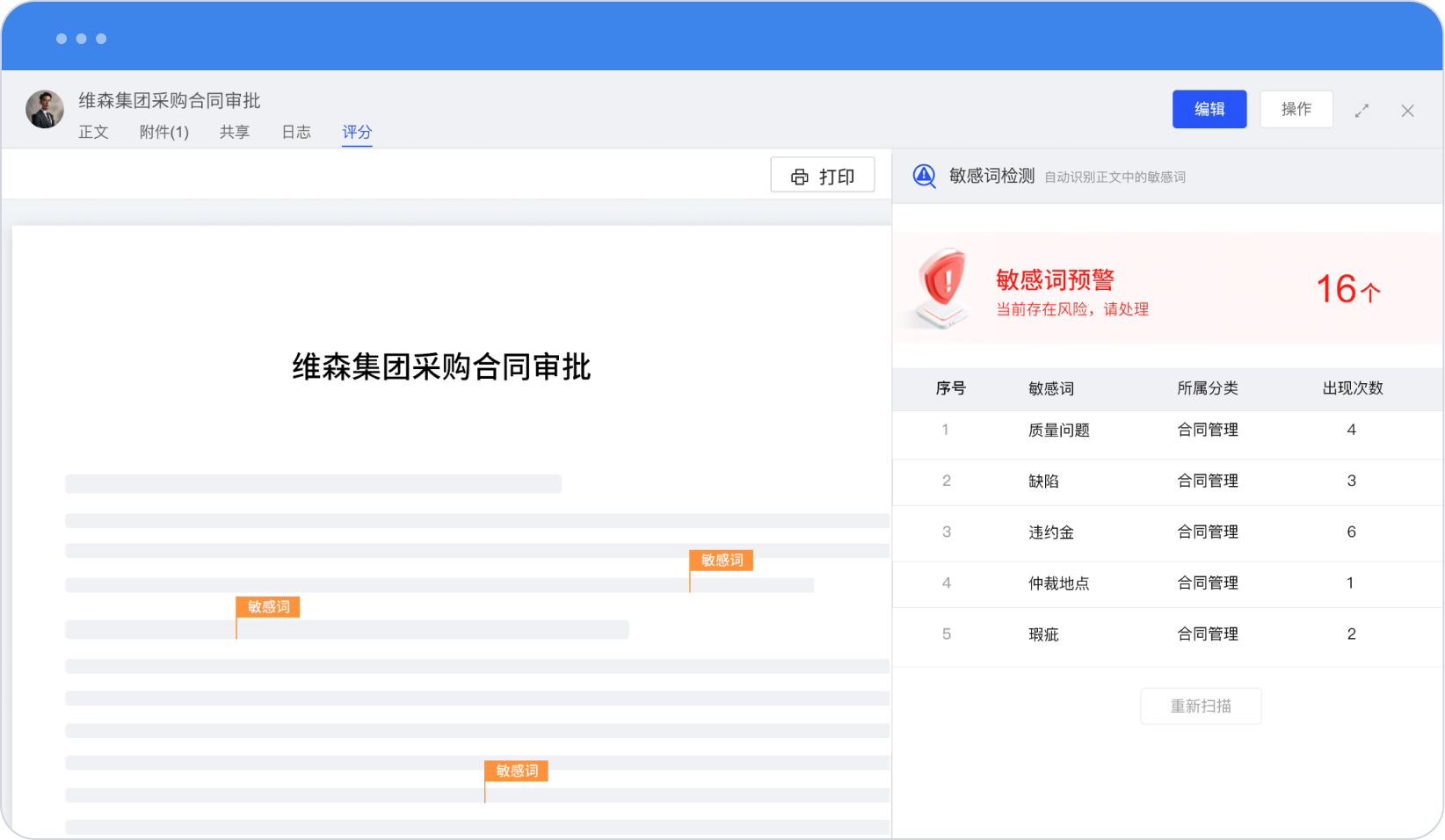Select the 评分 tab

[x=357, y=132]
